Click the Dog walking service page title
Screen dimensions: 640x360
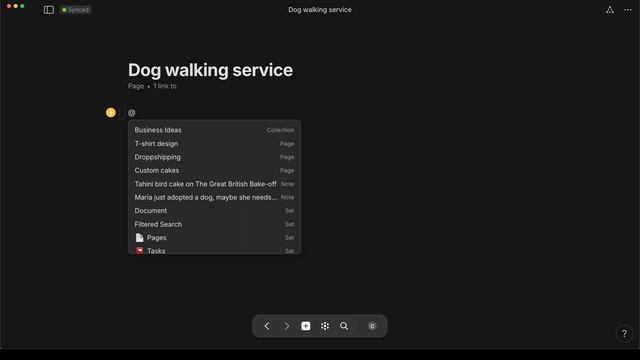coord(211,70)
